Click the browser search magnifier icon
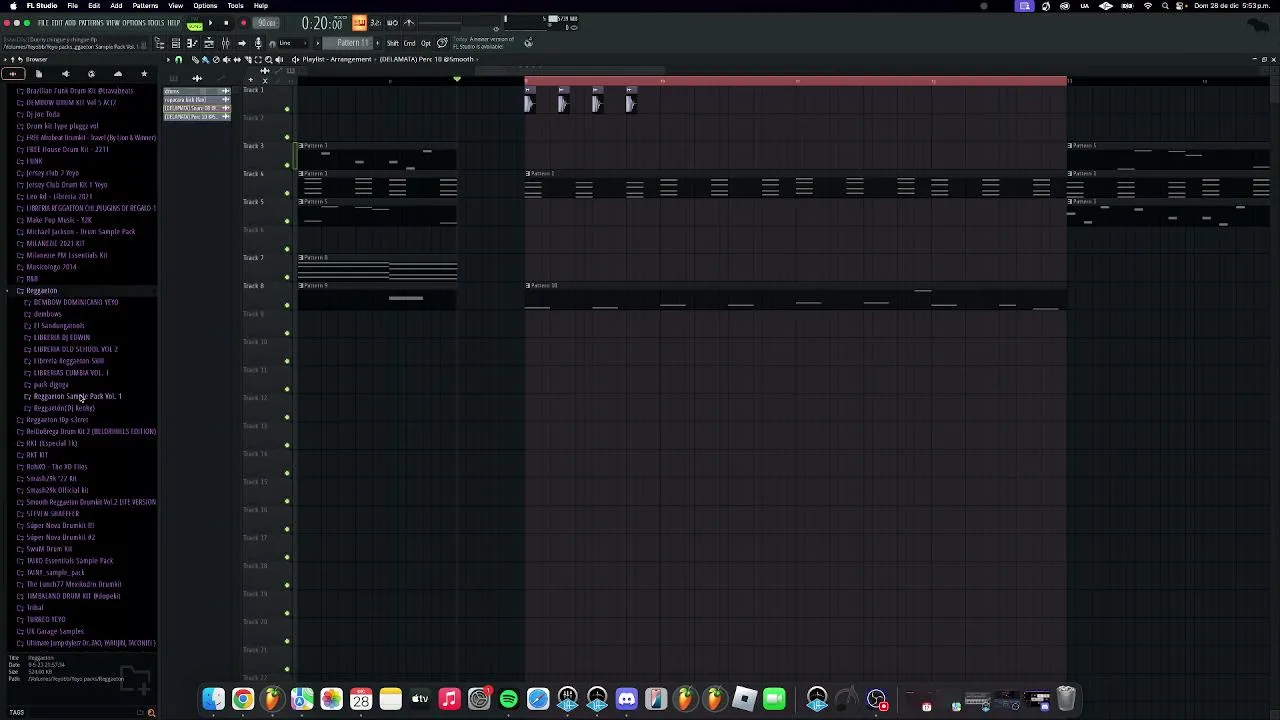 click(x=151, y=712)
